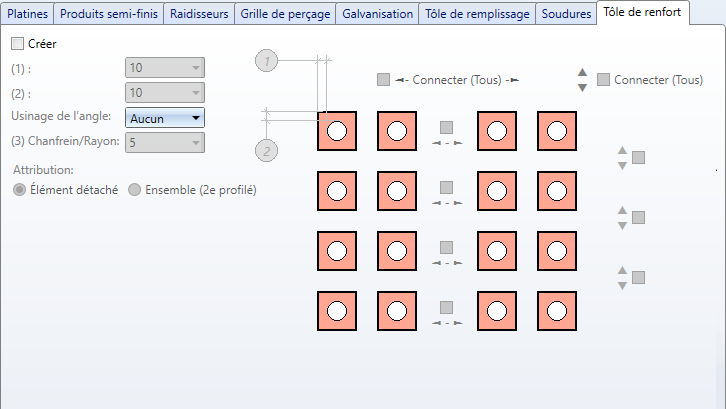Screen dimensions: 726x409
Task: Click the top-left reinforcement plate square
Action: coord(337,131)
